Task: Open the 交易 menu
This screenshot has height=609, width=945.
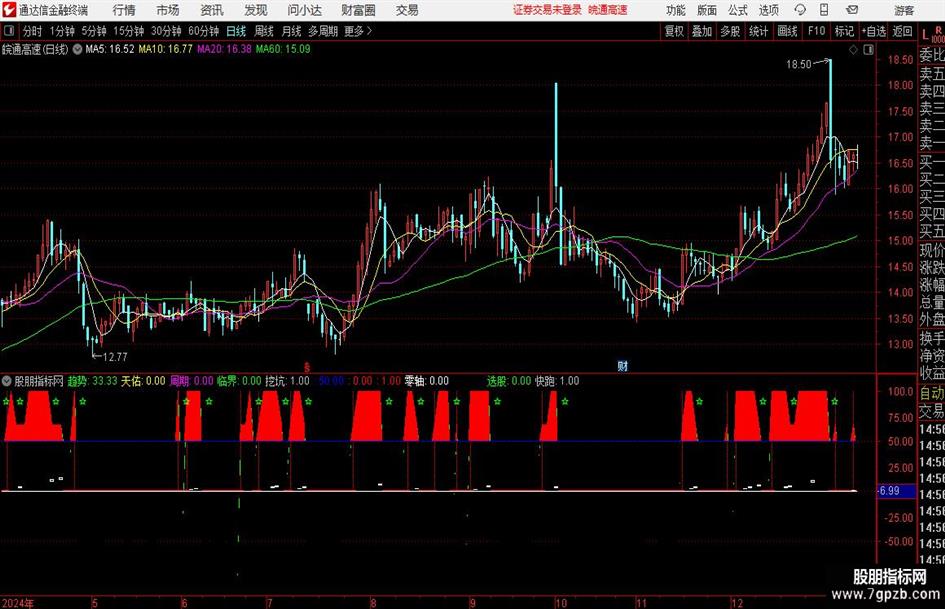Action: [407, 10]
